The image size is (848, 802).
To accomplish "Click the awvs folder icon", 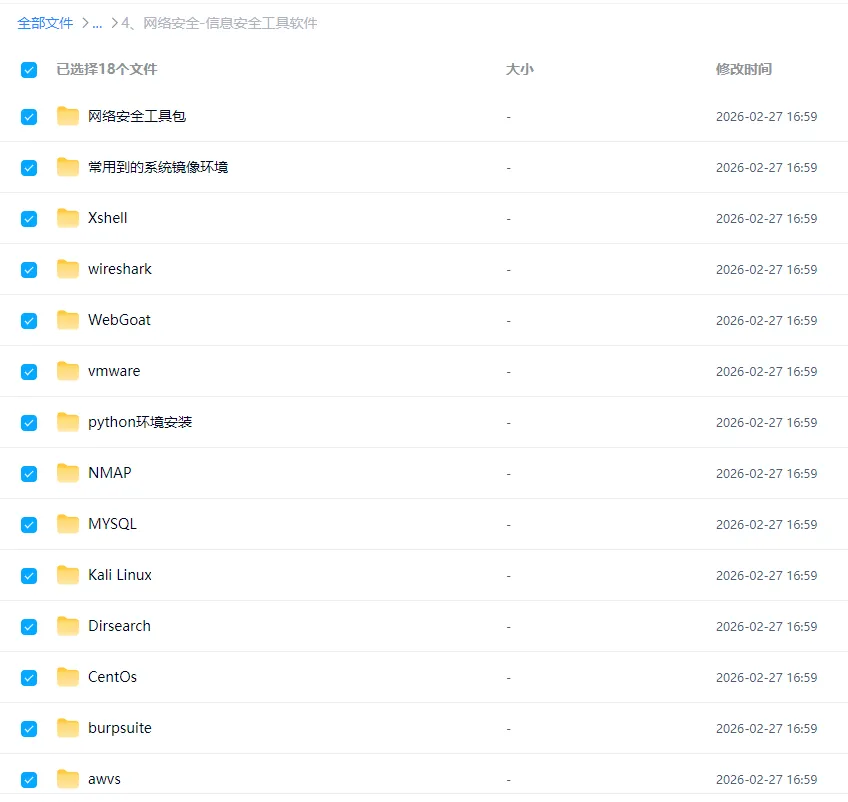I will pos(68,779).
